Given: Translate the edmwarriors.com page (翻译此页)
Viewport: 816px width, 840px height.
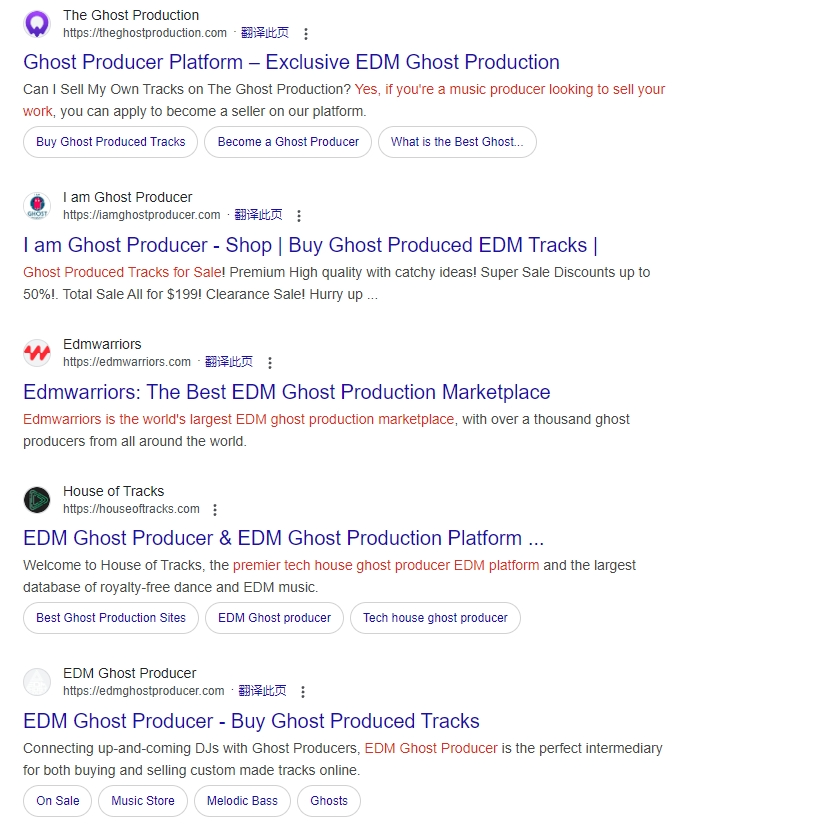Looking at the screenshot, I should pyautogui.click(x=229, y=362).
